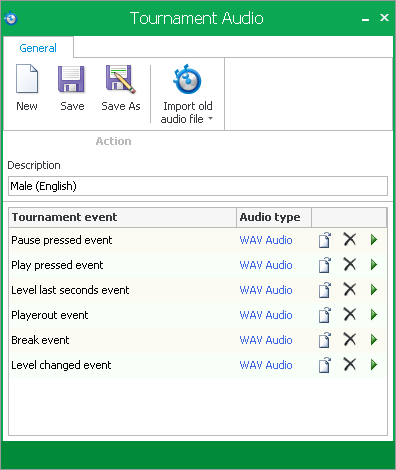The width and height of the screenshot is (396, 470).
Task: Close the Tournament Audio window
Action: pyautogui.click(x=384, y=17)
